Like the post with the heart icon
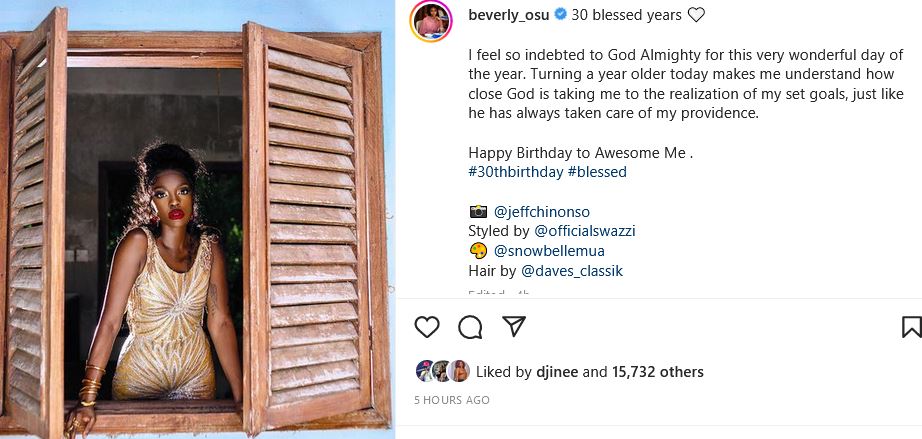922x439 pixels. (x=427, y=327)
